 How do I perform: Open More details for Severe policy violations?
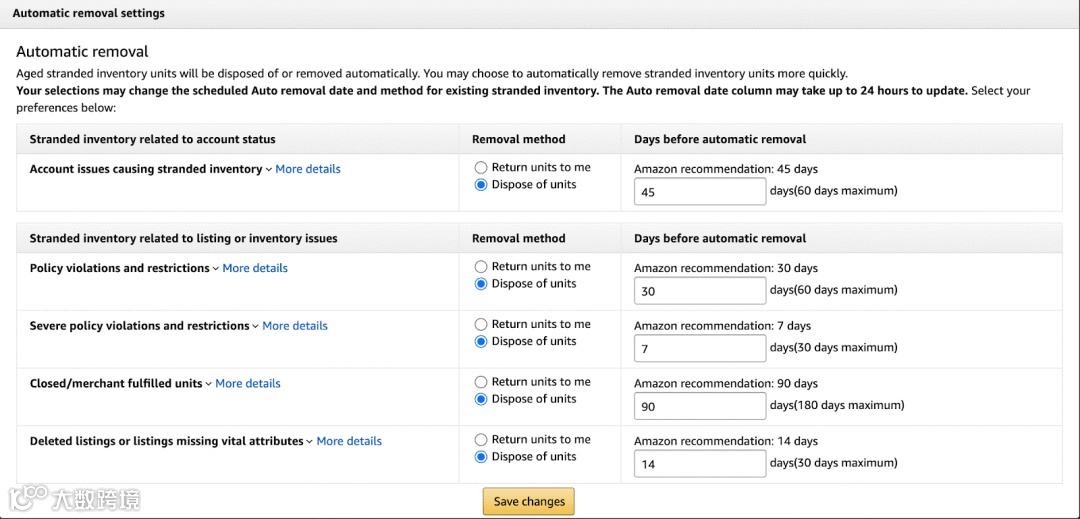click(295, 326)
